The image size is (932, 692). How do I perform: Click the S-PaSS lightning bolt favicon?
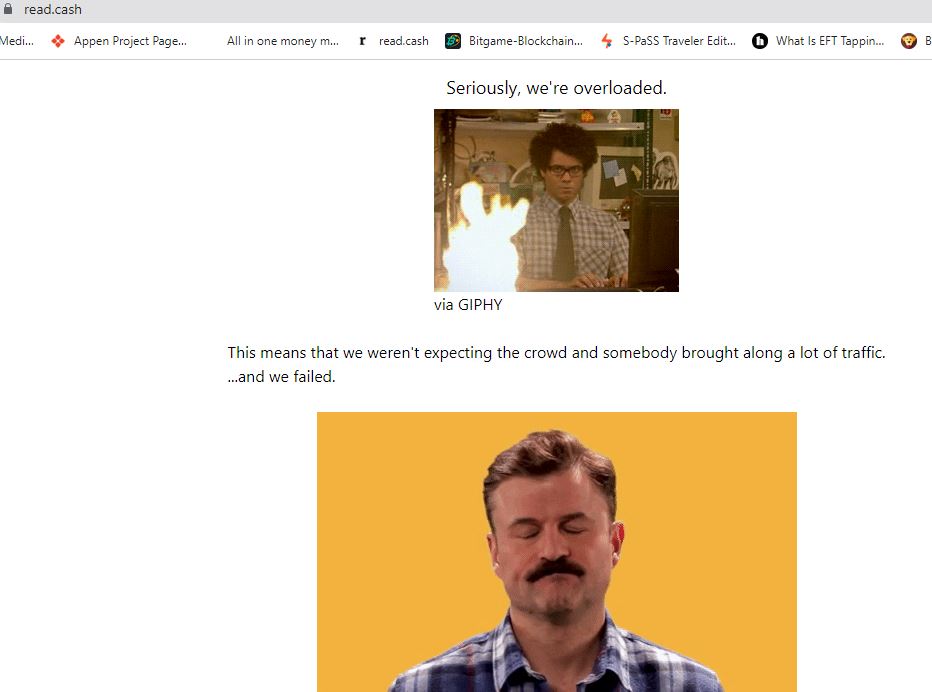point(606,41)
